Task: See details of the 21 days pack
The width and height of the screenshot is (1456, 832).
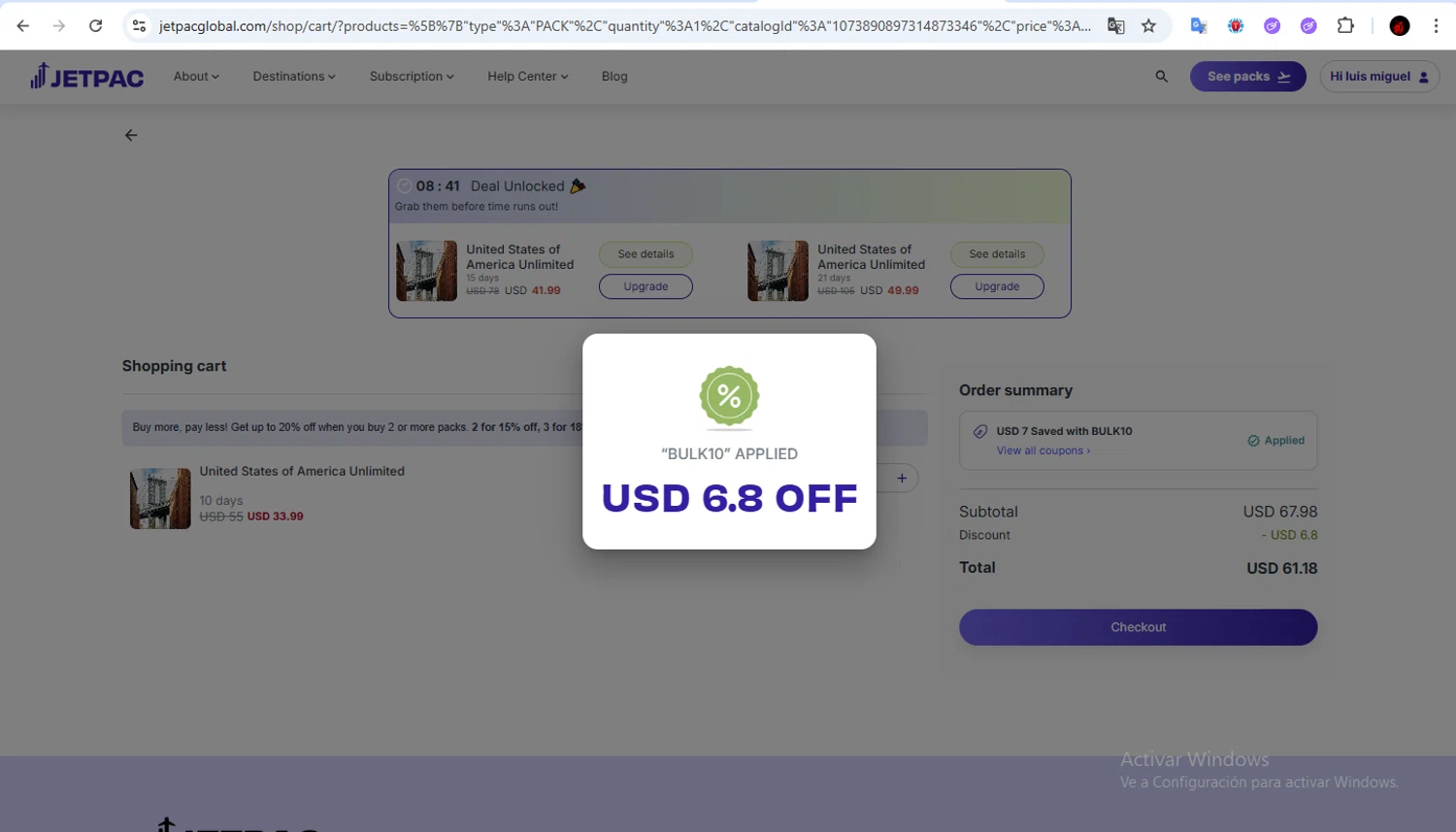Action: (997, 254)
